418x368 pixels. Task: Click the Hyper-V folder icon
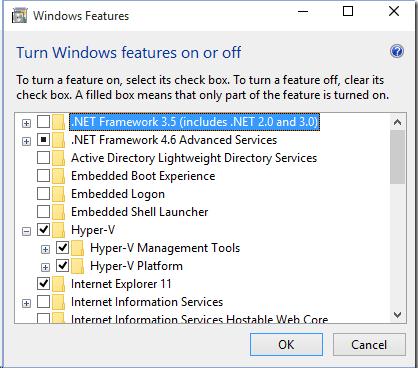(59, 230)
